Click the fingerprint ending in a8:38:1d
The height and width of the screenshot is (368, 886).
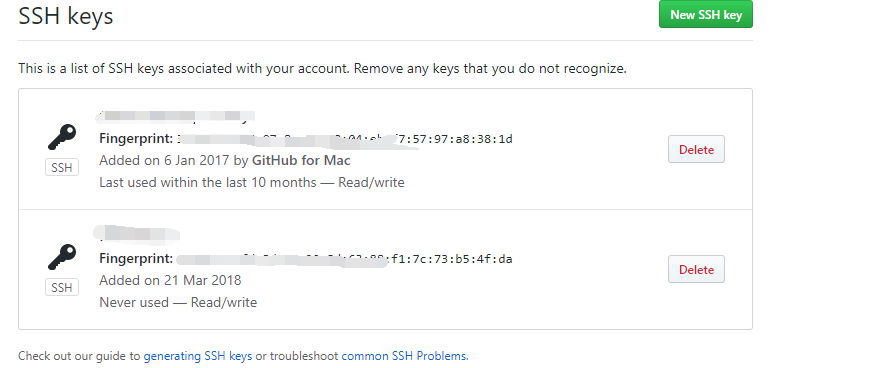[345, 139]
